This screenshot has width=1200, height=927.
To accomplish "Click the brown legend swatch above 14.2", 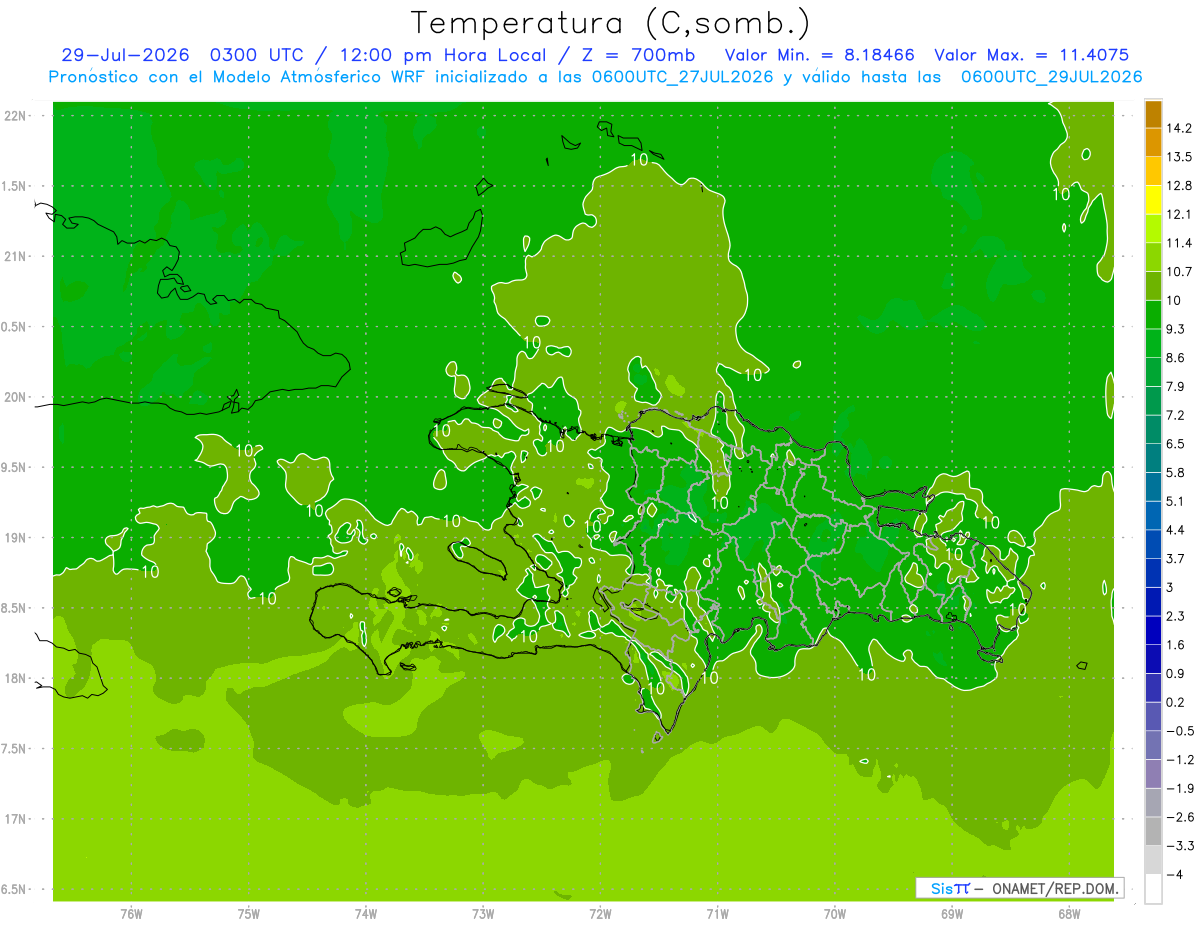I will 1153,114.
